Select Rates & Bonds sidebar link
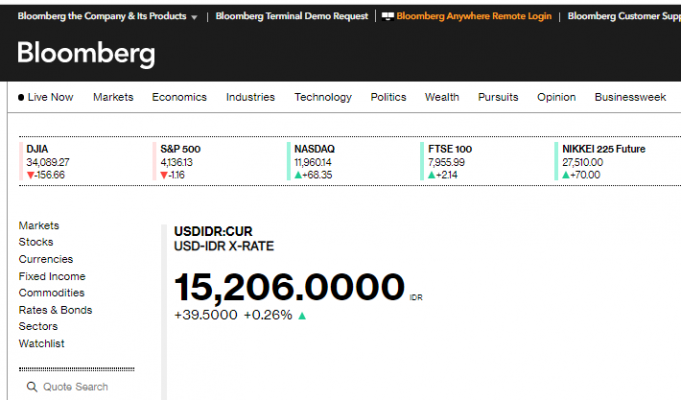This screenshot has width=681, height=400. click(x=55, y=310)
